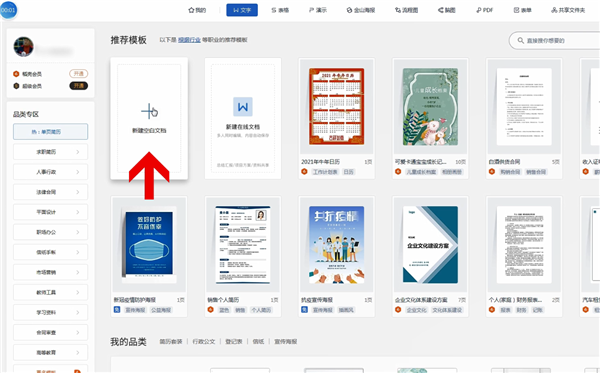Switch to the 表格 spreadsheet tab
Image resolution: width=600 pixels, height=373 pixels.
(x=280, y=10)
